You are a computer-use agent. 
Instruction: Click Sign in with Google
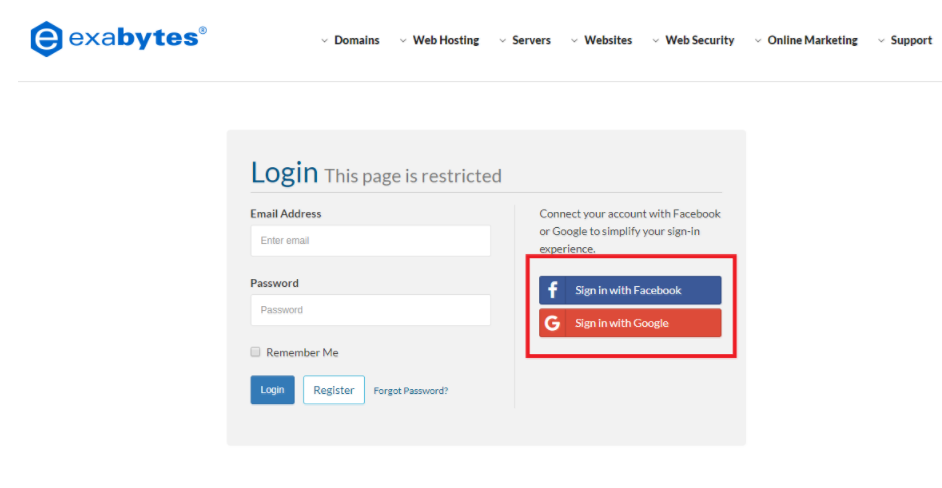click(630, 323)
